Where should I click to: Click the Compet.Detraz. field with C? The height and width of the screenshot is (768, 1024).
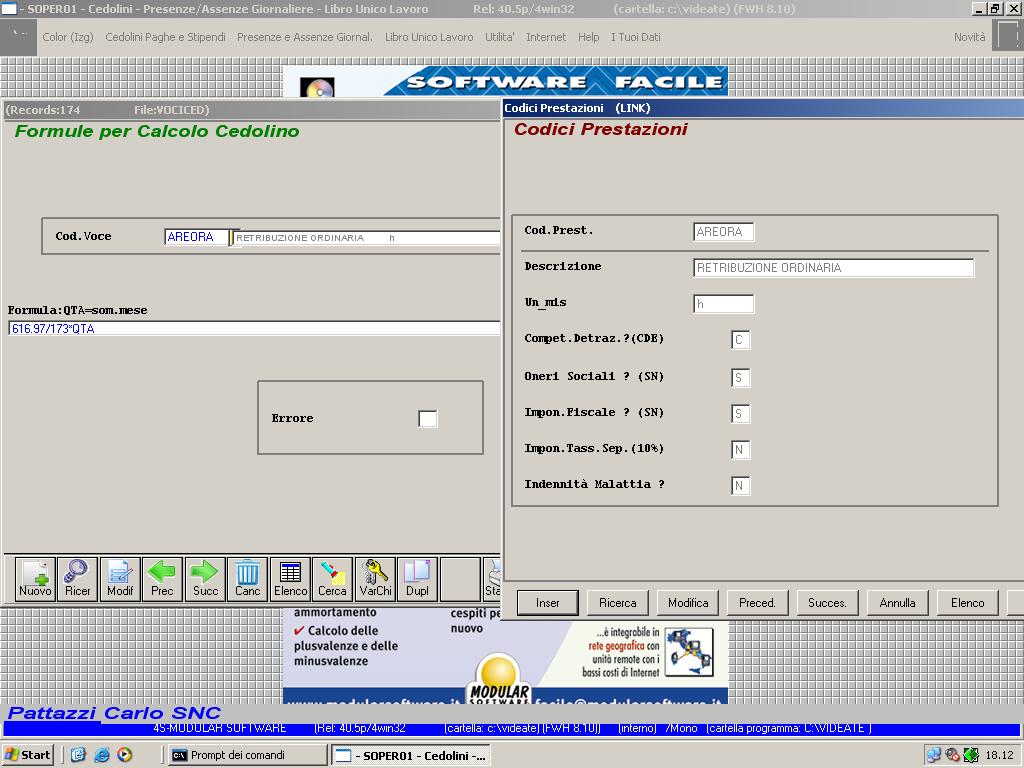741,340
